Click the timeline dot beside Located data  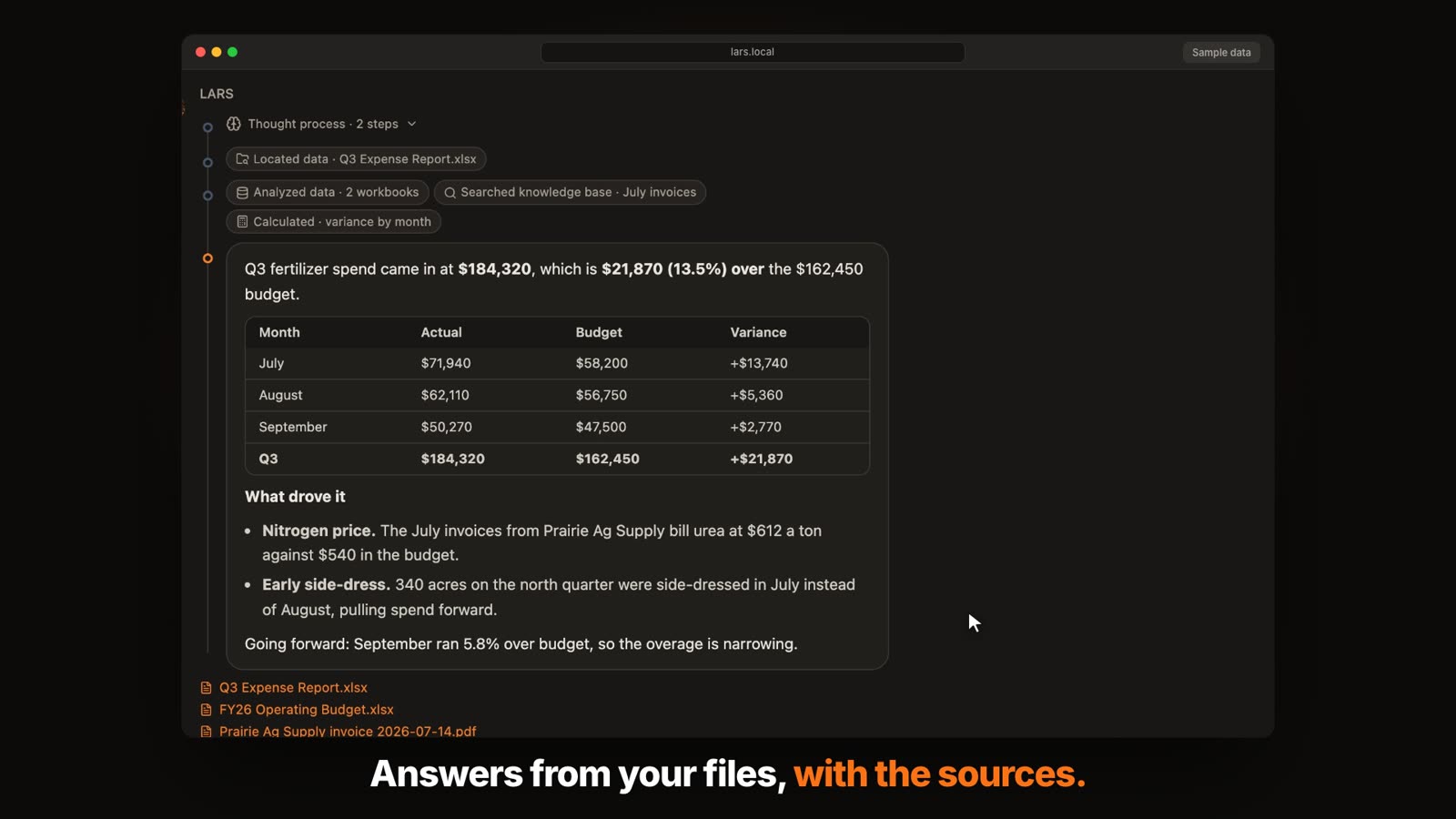click(x=207, y=163)
